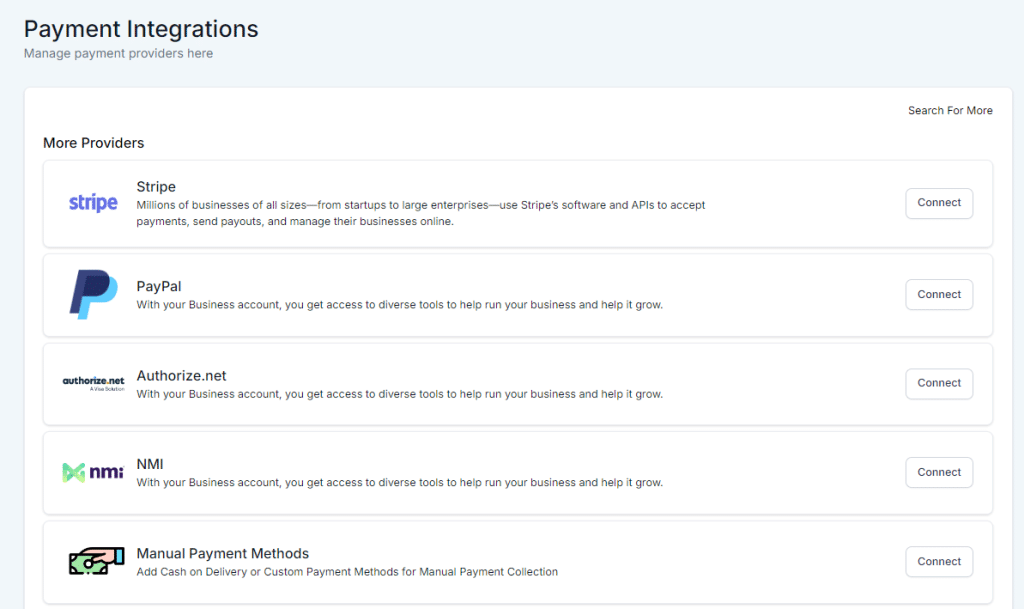Click the Payment Integrations page heading
Viewport: 1024px width, 609px height.
[x=141, y=29]
